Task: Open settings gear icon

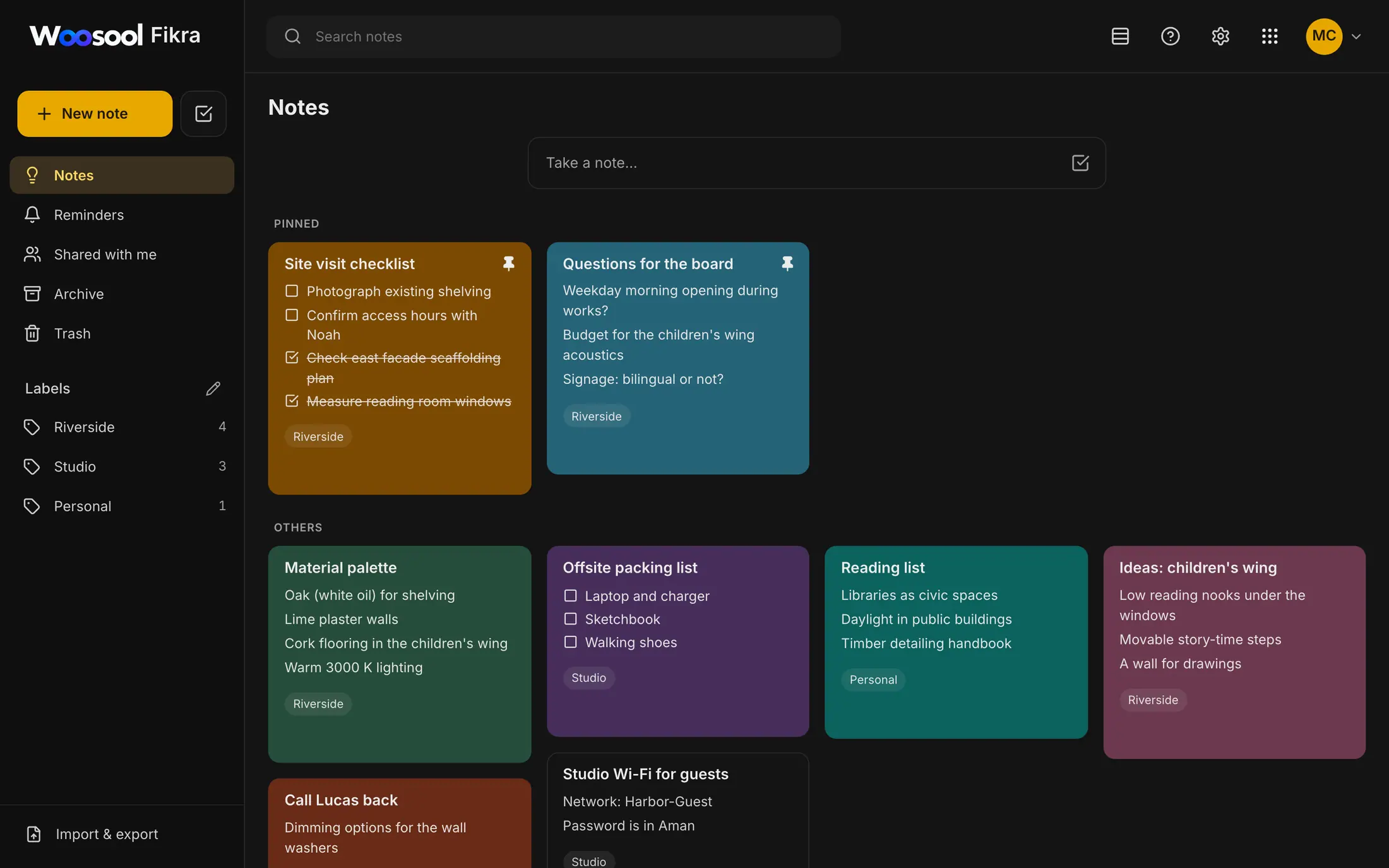Action: (x=1220, y=37)
